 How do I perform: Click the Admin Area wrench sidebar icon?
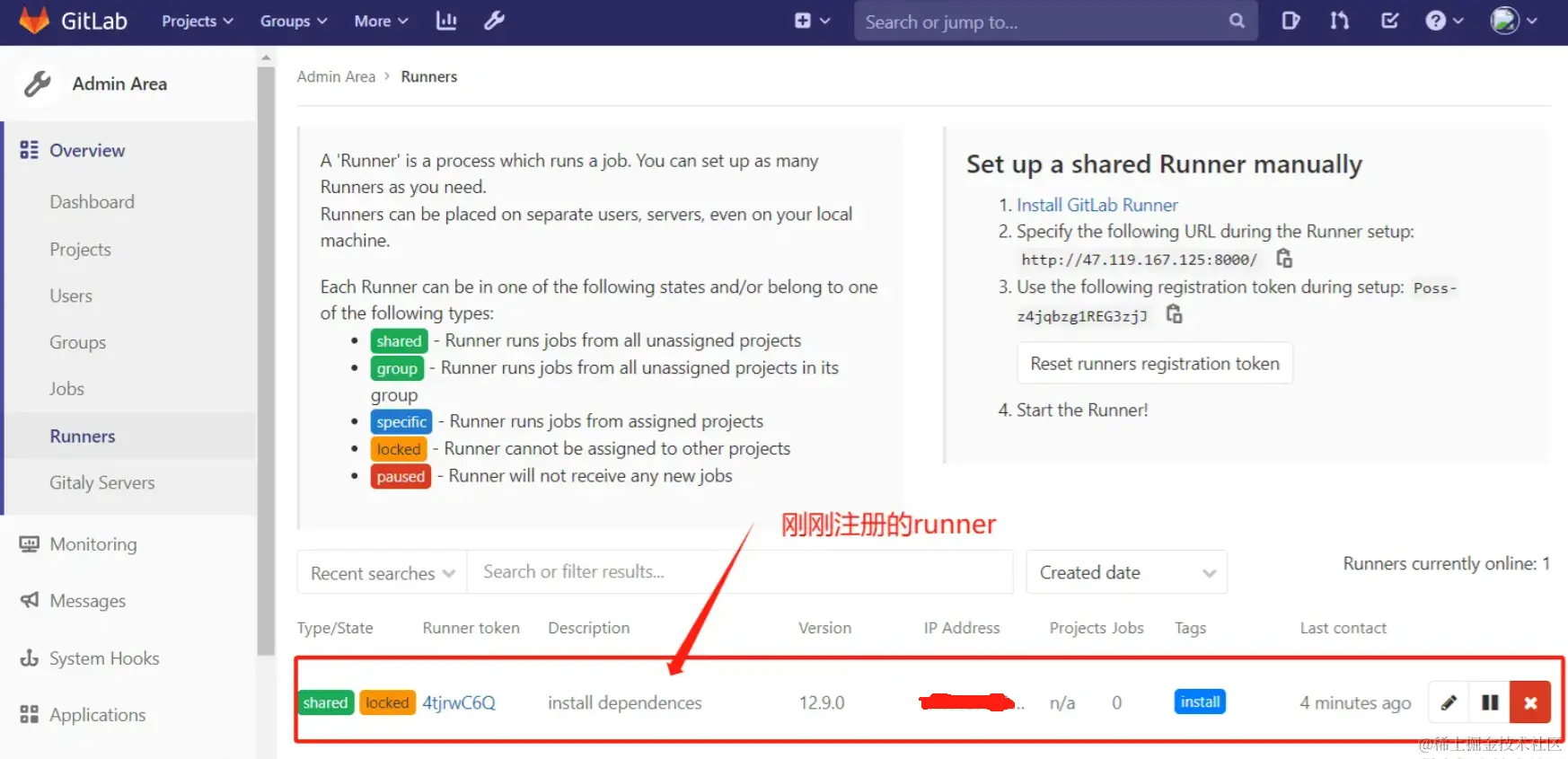[38, 84]
